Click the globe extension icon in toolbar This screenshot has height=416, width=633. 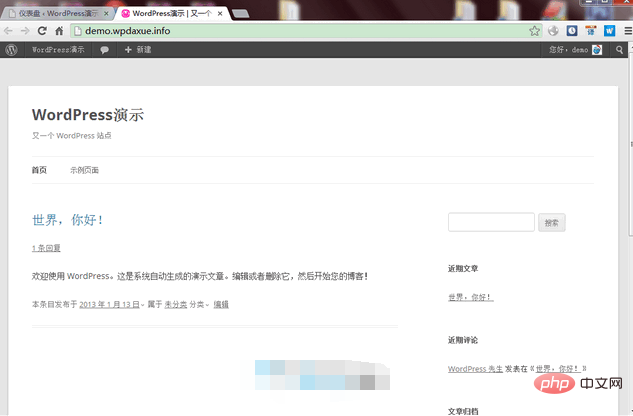553,31
